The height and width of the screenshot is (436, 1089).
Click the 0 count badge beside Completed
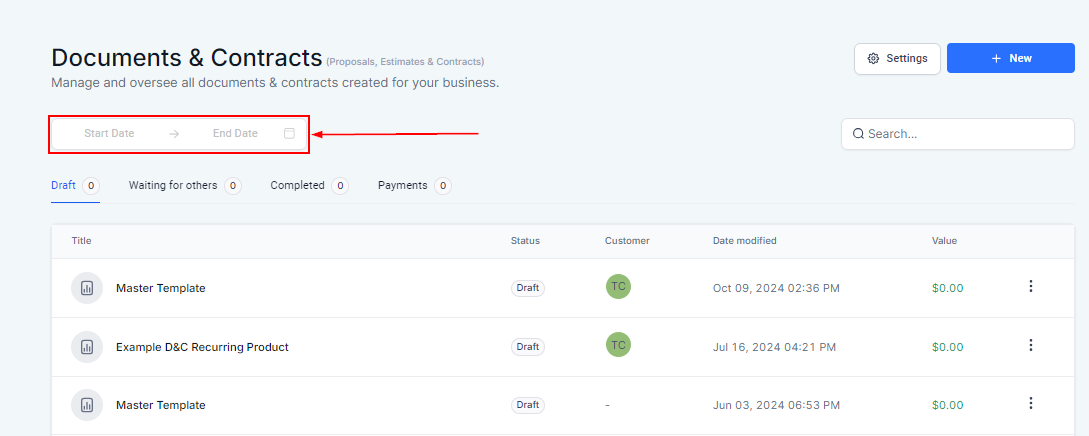click(340, 186)
